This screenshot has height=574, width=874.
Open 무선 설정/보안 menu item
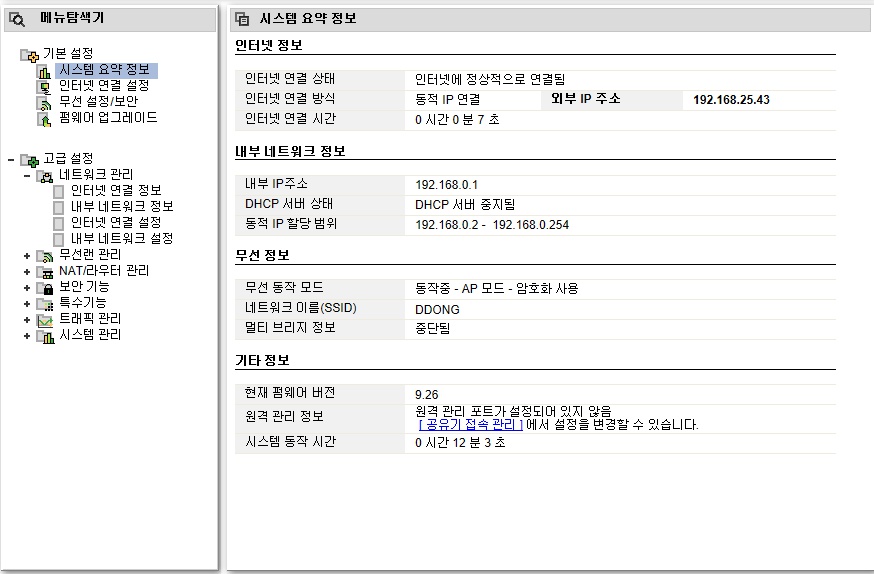[x=99, y=101]
